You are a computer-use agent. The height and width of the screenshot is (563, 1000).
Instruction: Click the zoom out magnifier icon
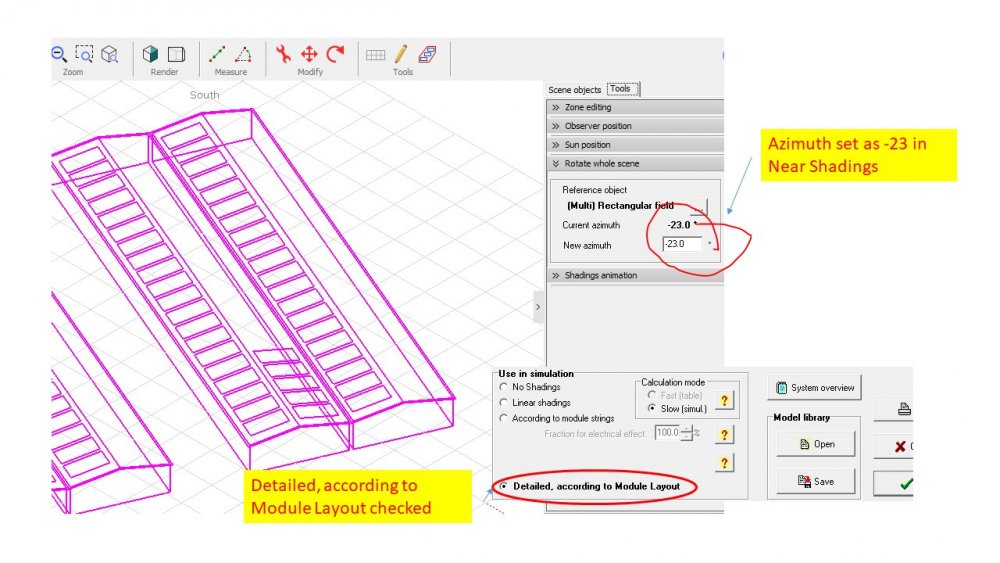(59, 54)
